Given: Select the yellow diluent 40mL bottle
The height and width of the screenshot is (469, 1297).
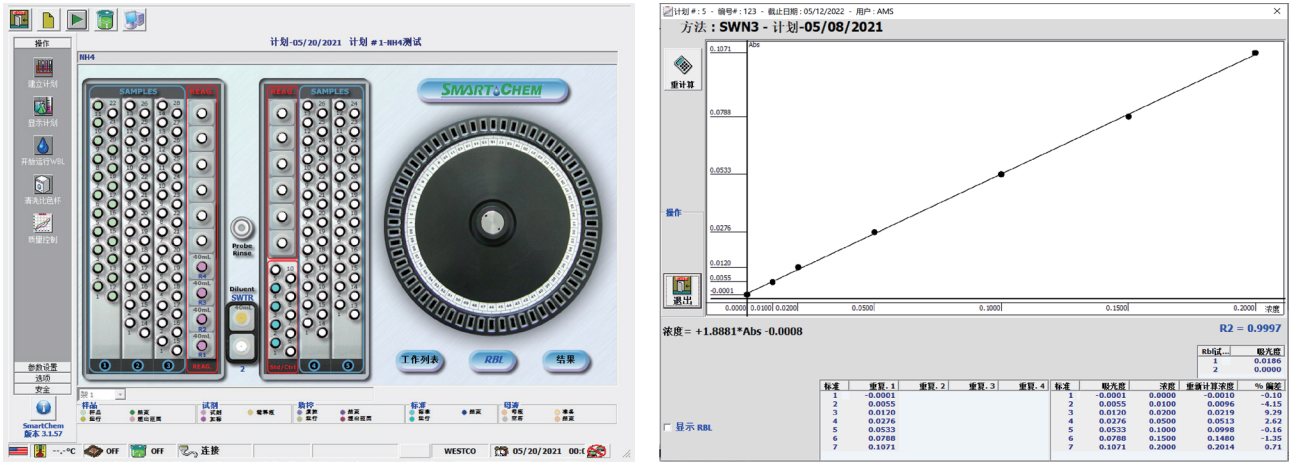Looking at the screenshot, I should [240, 318].
